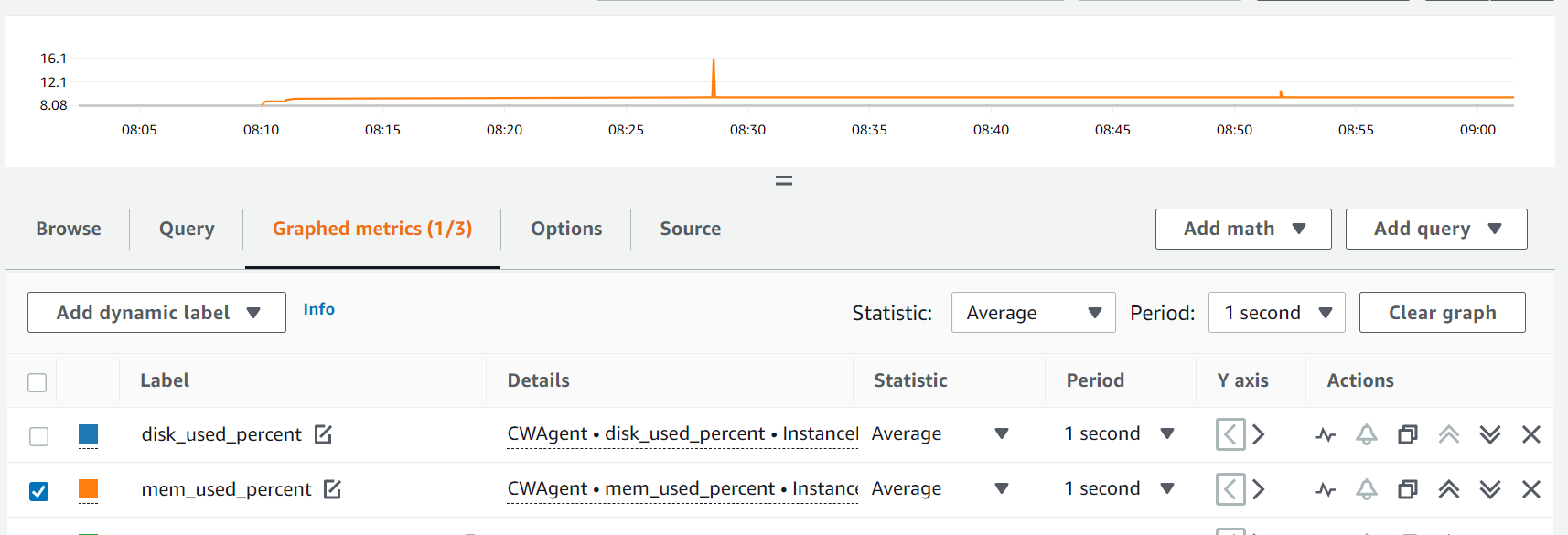The image size is (1568, 535).
Task: Move disk_used_percent to the back
Action: pyautogui.click(x=1488, y=434)
